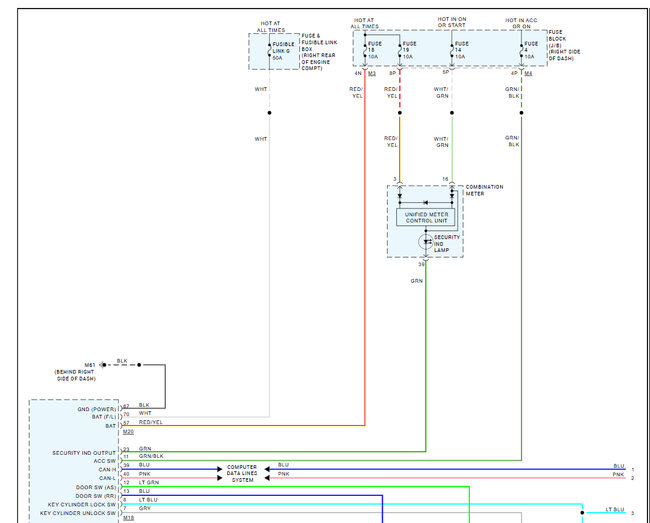650x523 pixels.
Task: Click the security indicator LED symbol
Action: pos(426,242)
